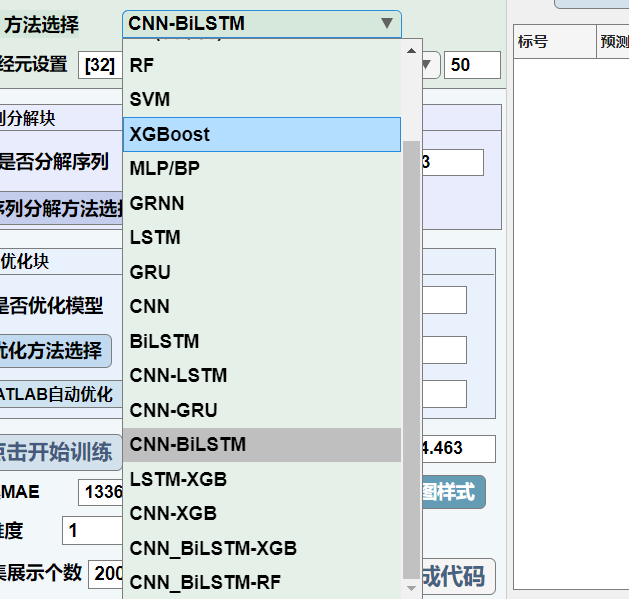Open the method selection combo box arrow
The image size is (629, 599).
point(387,24)
